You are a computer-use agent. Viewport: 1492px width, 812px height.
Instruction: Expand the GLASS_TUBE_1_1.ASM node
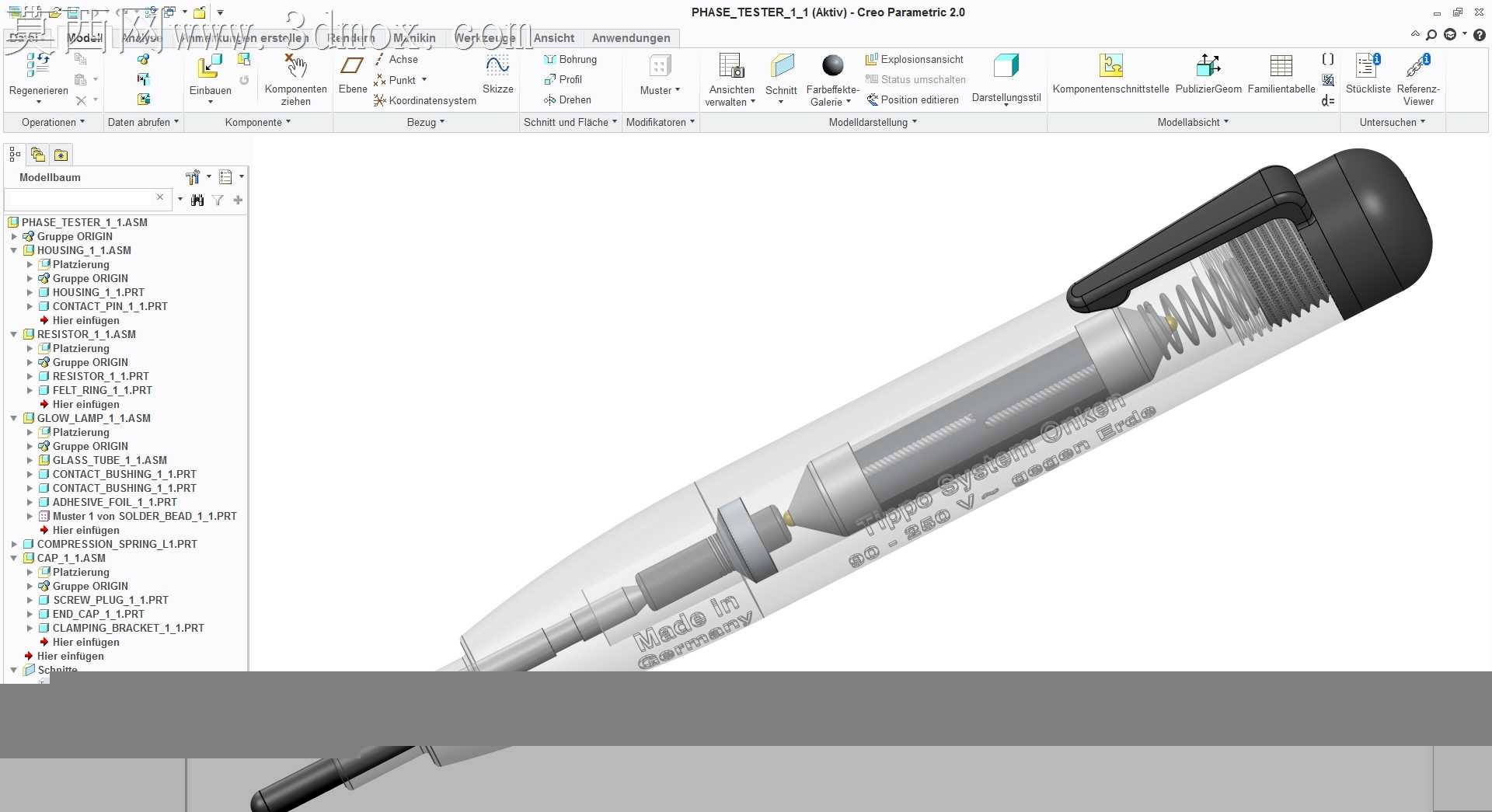(x=30, y=460)
